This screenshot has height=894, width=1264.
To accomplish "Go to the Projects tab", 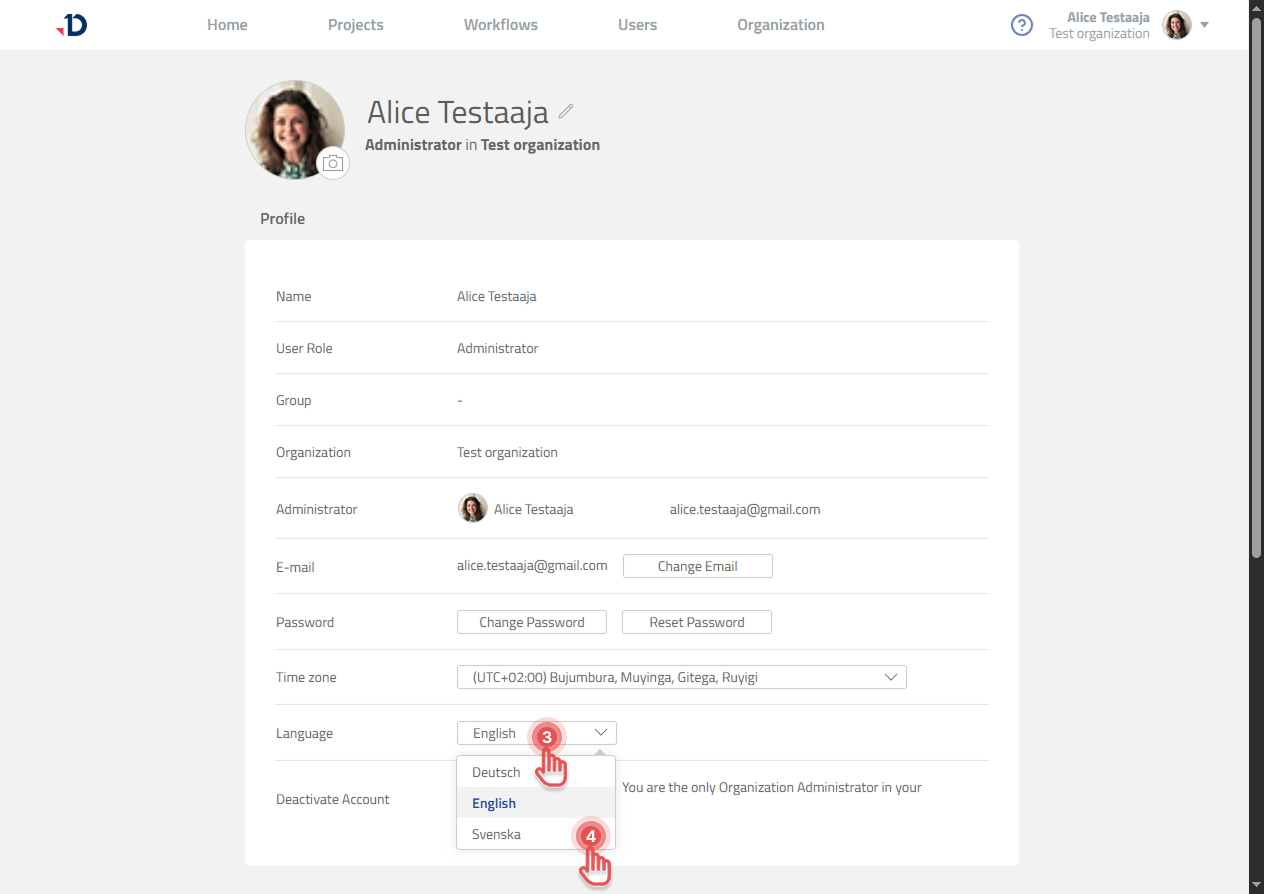I will point(355,25).
